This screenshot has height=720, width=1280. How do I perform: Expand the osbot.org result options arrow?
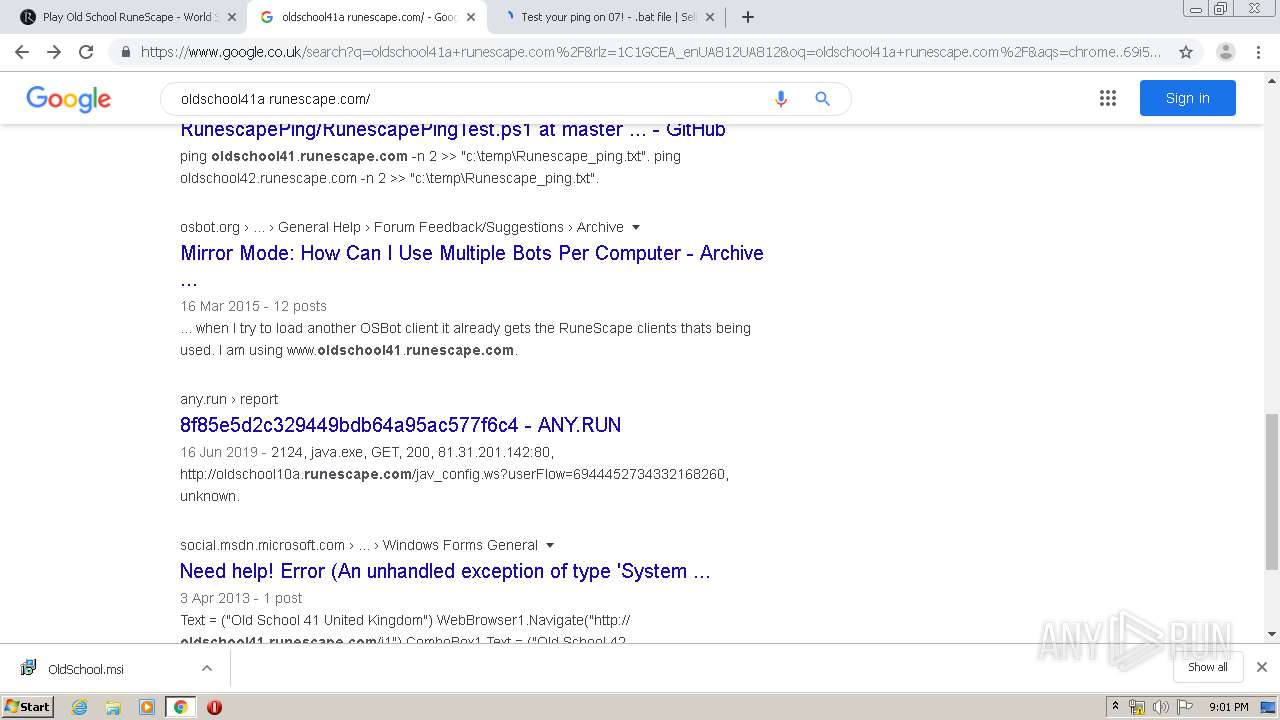[636, 227]
